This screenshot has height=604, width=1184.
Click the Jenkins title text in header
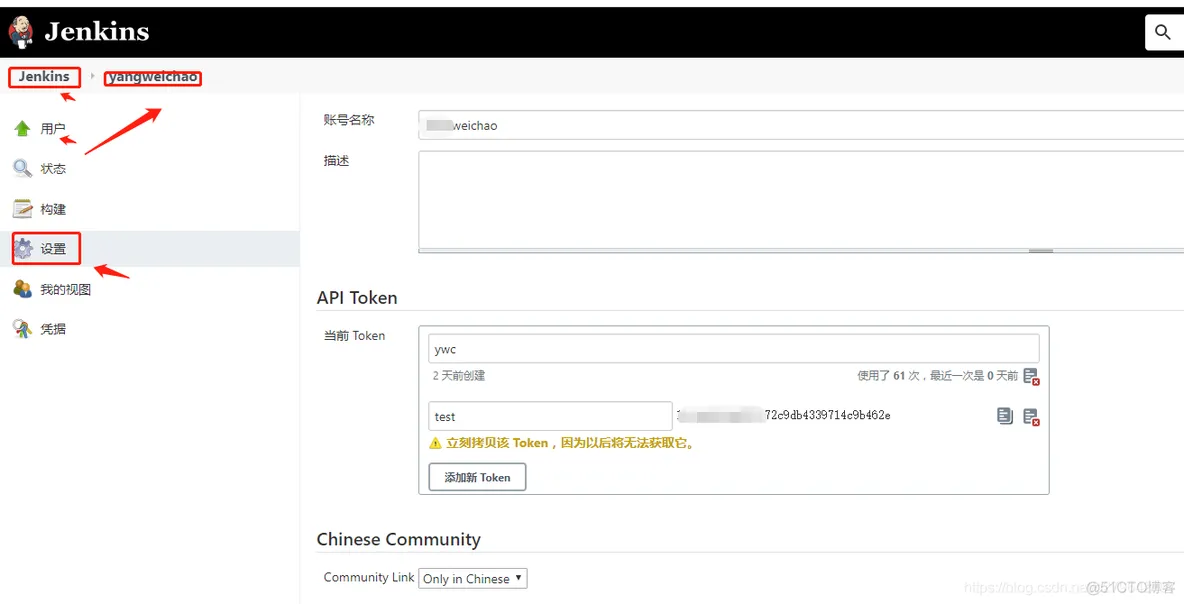(x=97, y=32)
